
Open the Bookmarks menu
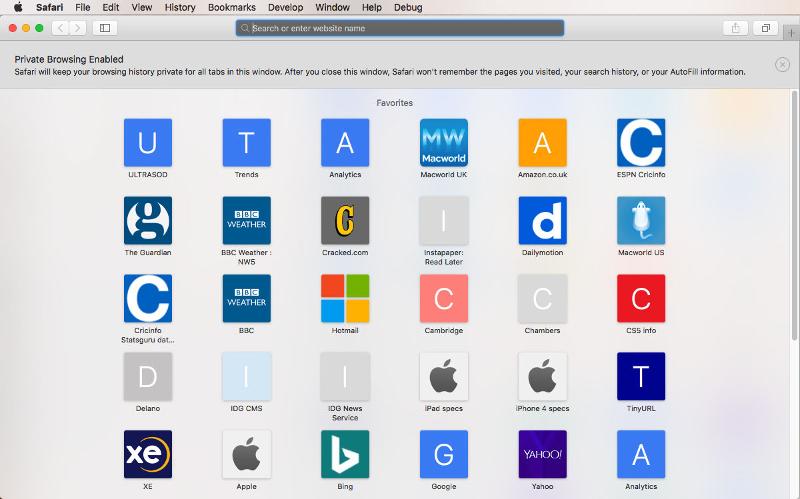coord(232,7)
